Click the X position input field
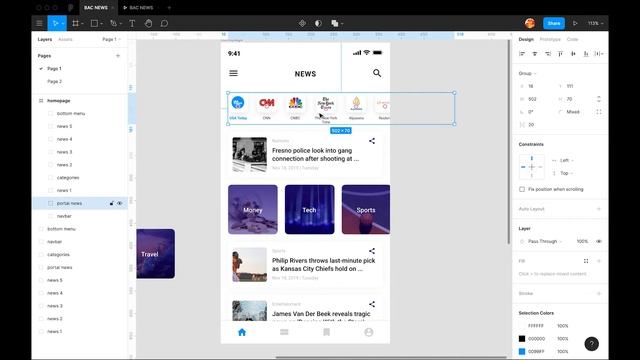Image resolution: width=640 pixels, height=360 pixels. pyautogui.click(x=535, y=86)
